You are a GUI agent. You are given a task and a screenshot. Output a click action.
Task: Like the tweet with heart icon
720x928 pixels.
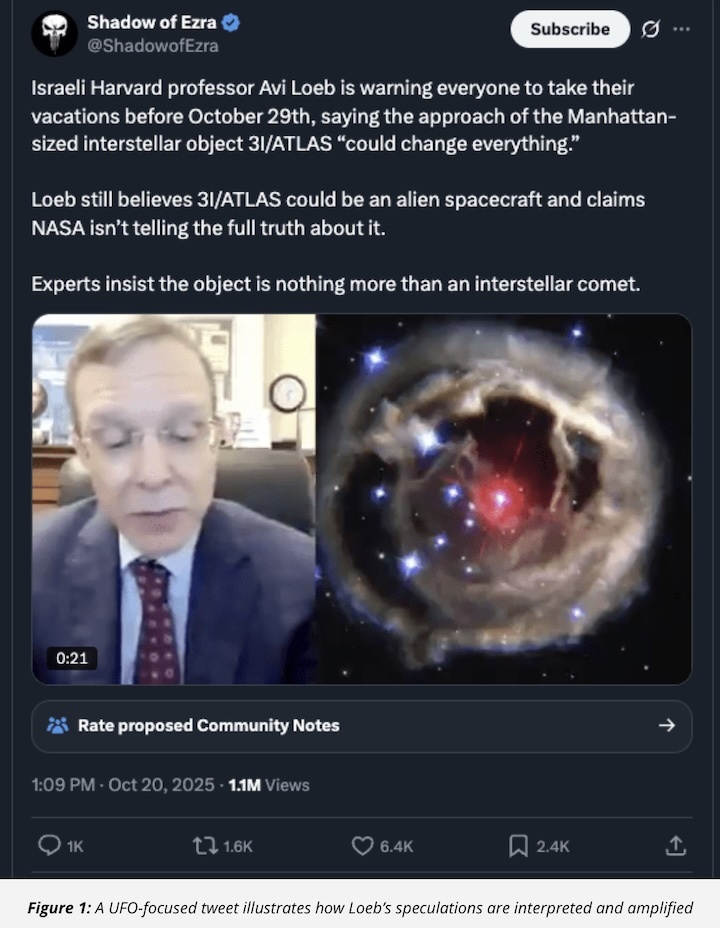click(x=362, y=846)
